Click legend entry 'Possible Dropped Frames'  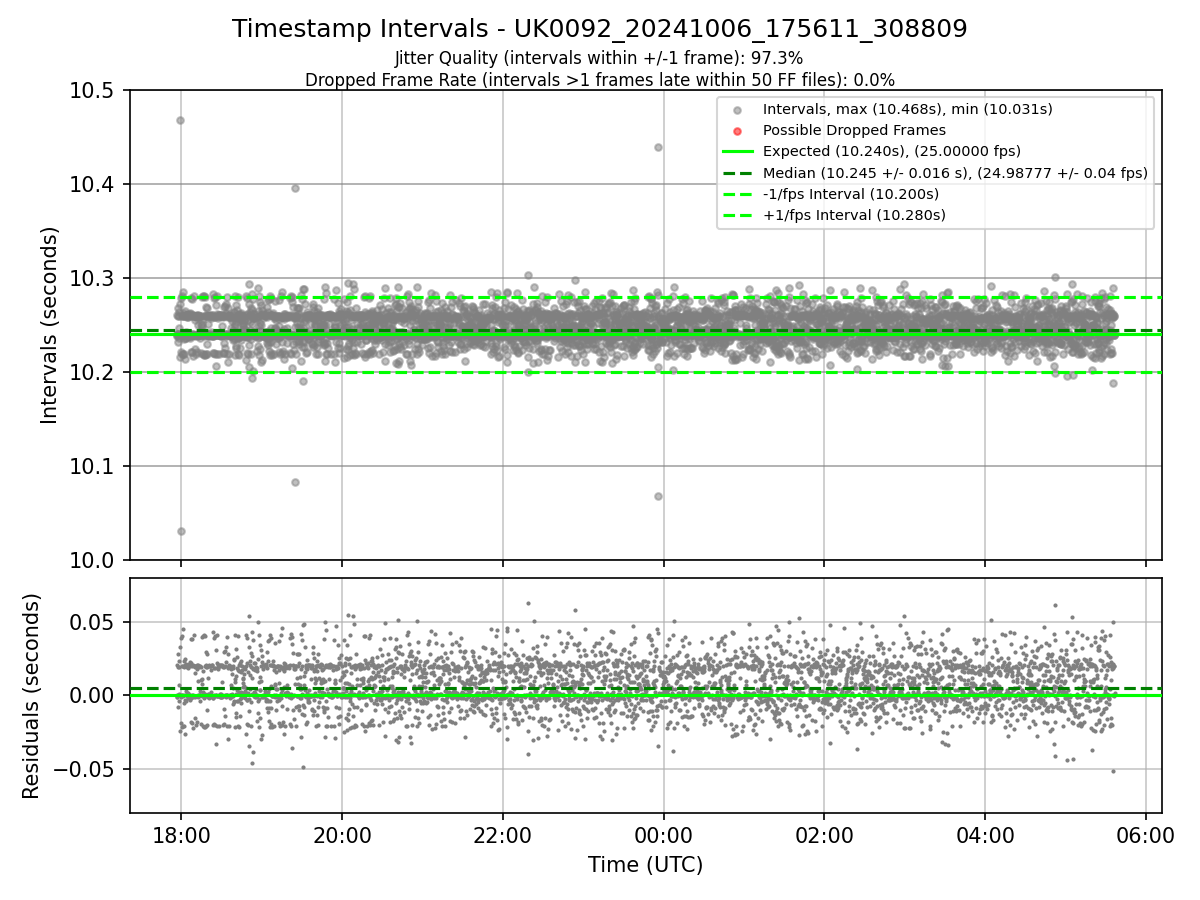[x=854, y=130]
